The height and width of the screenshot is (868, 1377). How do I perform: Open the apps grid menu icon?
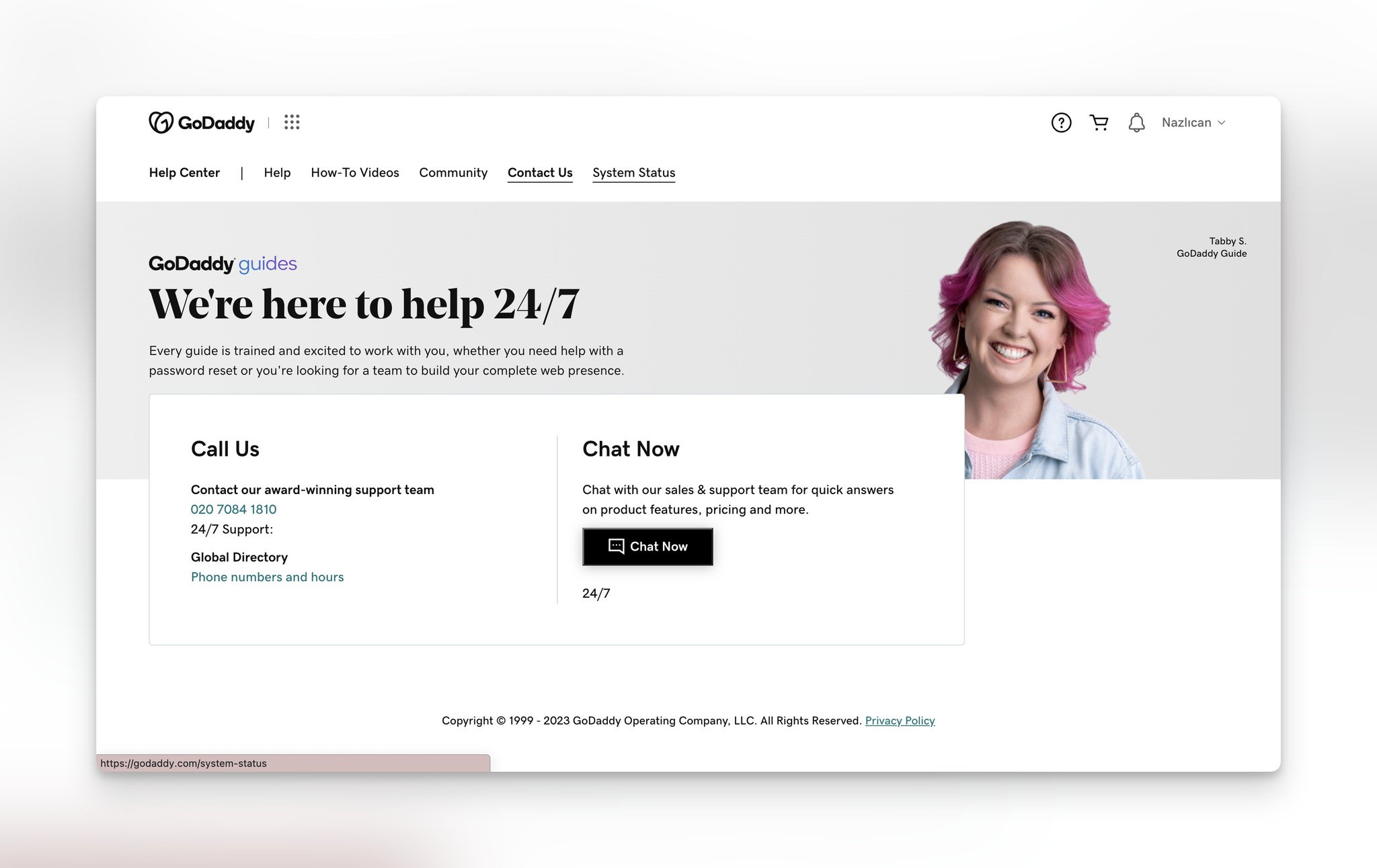[291, 122]
